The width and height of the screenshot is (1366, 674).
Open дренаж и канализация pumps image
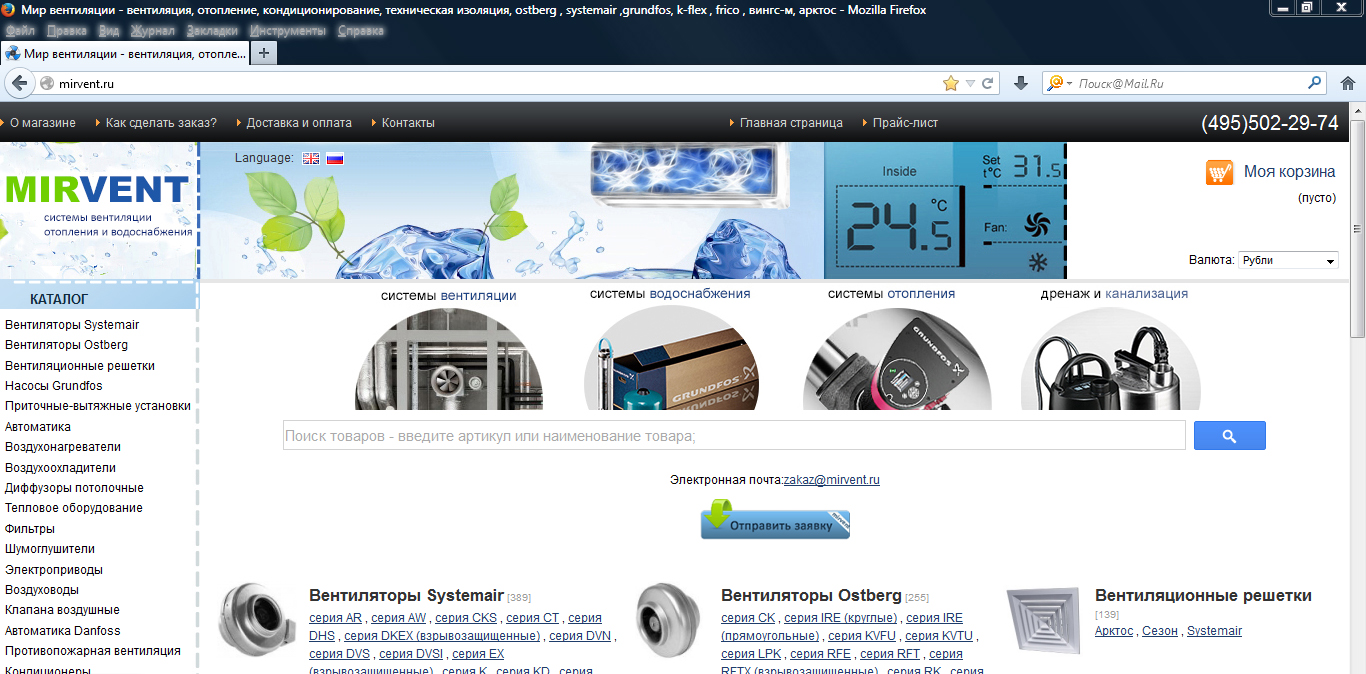pos(1110,358)
